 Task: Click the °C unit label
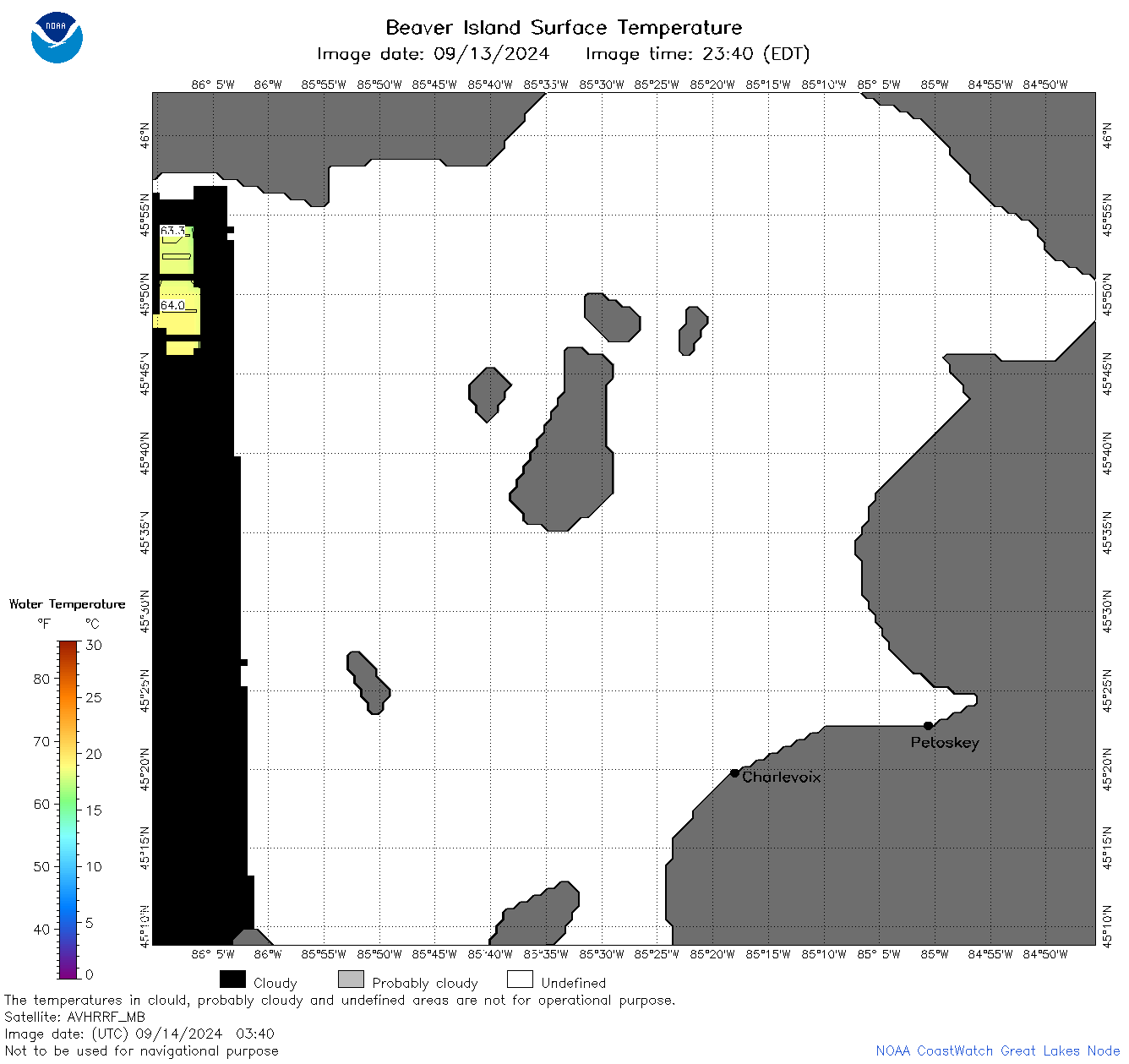pyautogui.click(x=92, y=624)
